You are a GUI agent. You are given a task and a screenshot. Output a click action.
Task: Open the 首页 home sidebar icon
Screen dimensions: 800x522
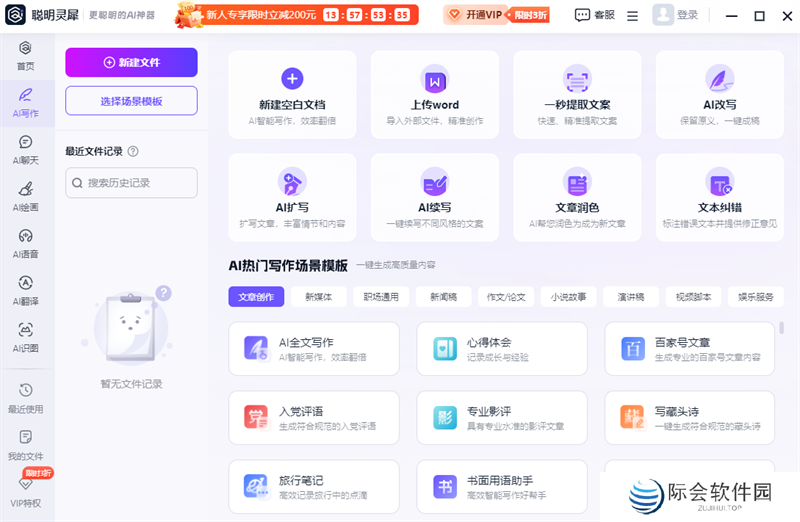[x=26, y=56]
